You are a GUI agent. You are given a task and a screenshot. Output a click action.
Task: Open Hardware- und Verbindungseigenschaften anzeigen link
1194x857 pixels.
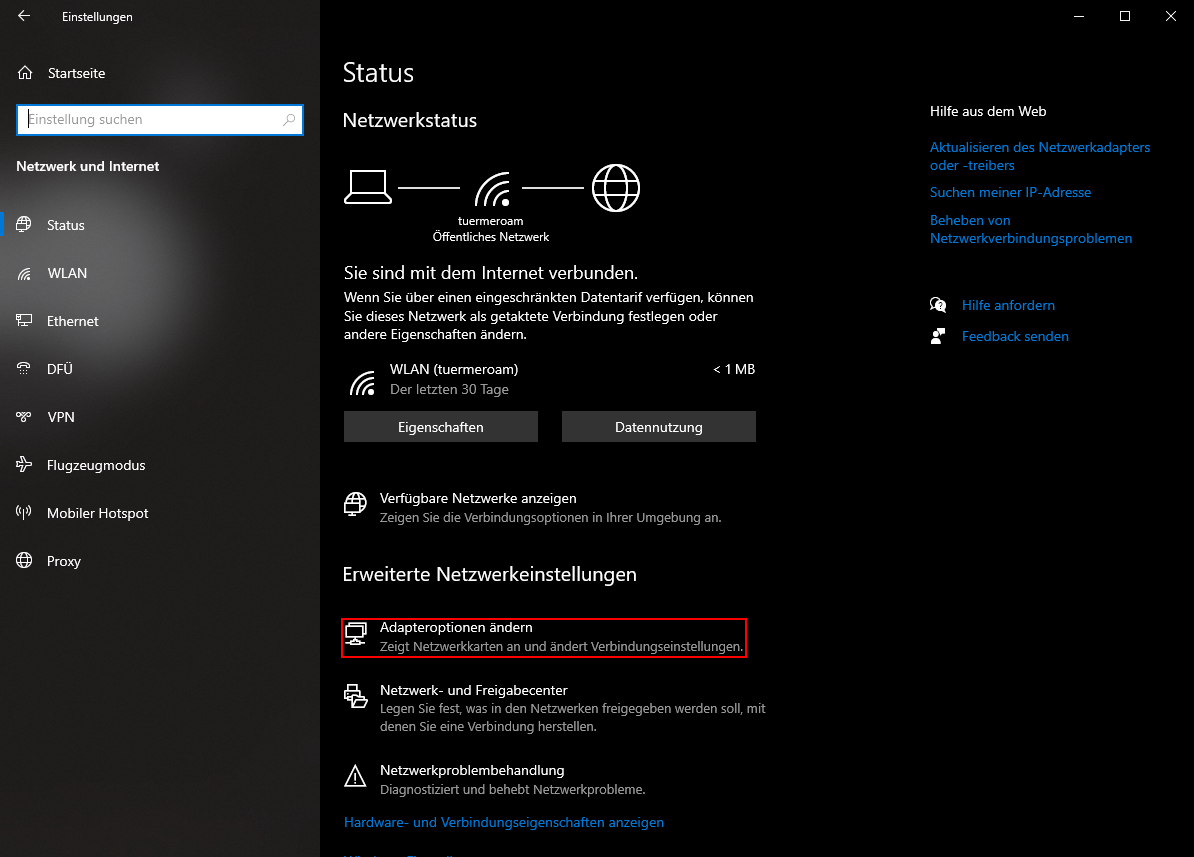pos(504,822)
